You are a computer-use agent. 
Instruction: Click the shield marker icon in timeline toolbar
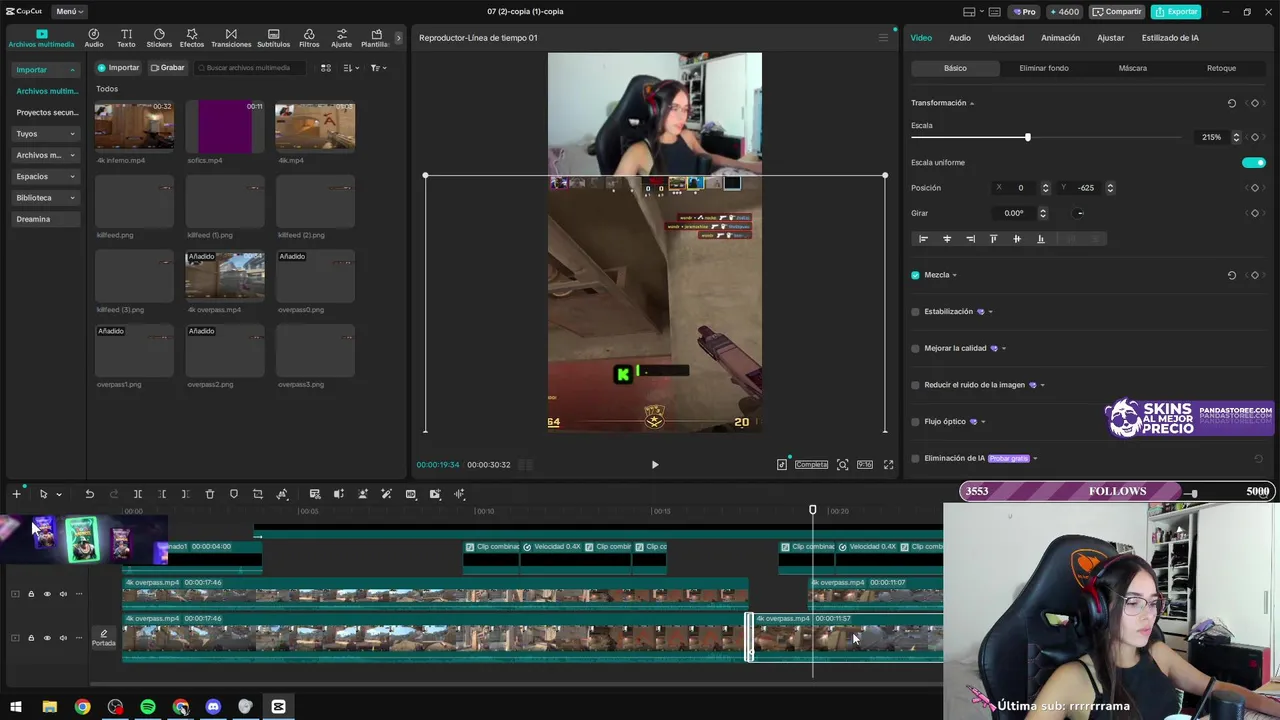234,494
